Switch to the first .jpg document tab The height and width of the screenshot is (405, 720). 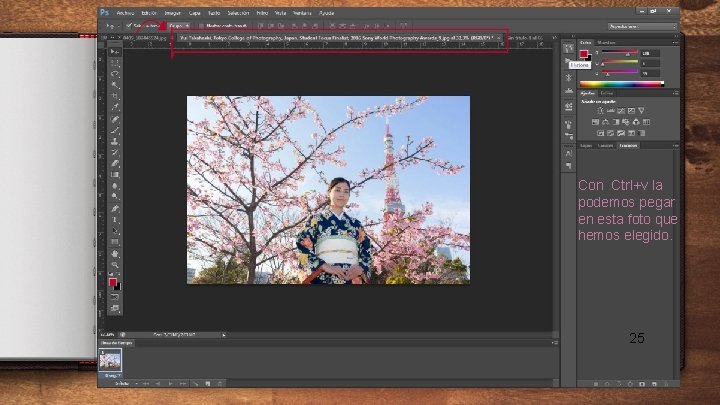coord(143,38)
